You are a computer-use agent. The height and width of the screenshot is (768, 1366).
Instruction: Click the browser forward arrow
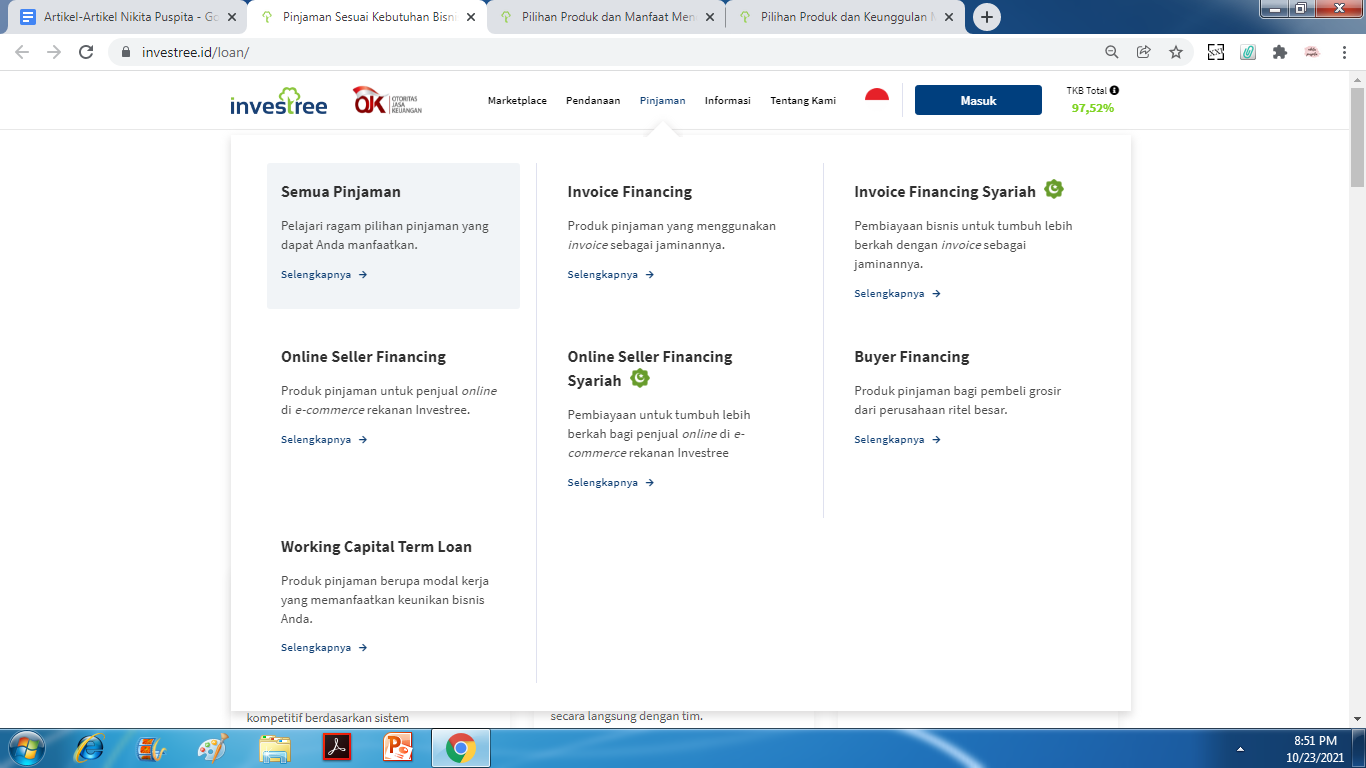pyautogui.click(x=54, y=52)
